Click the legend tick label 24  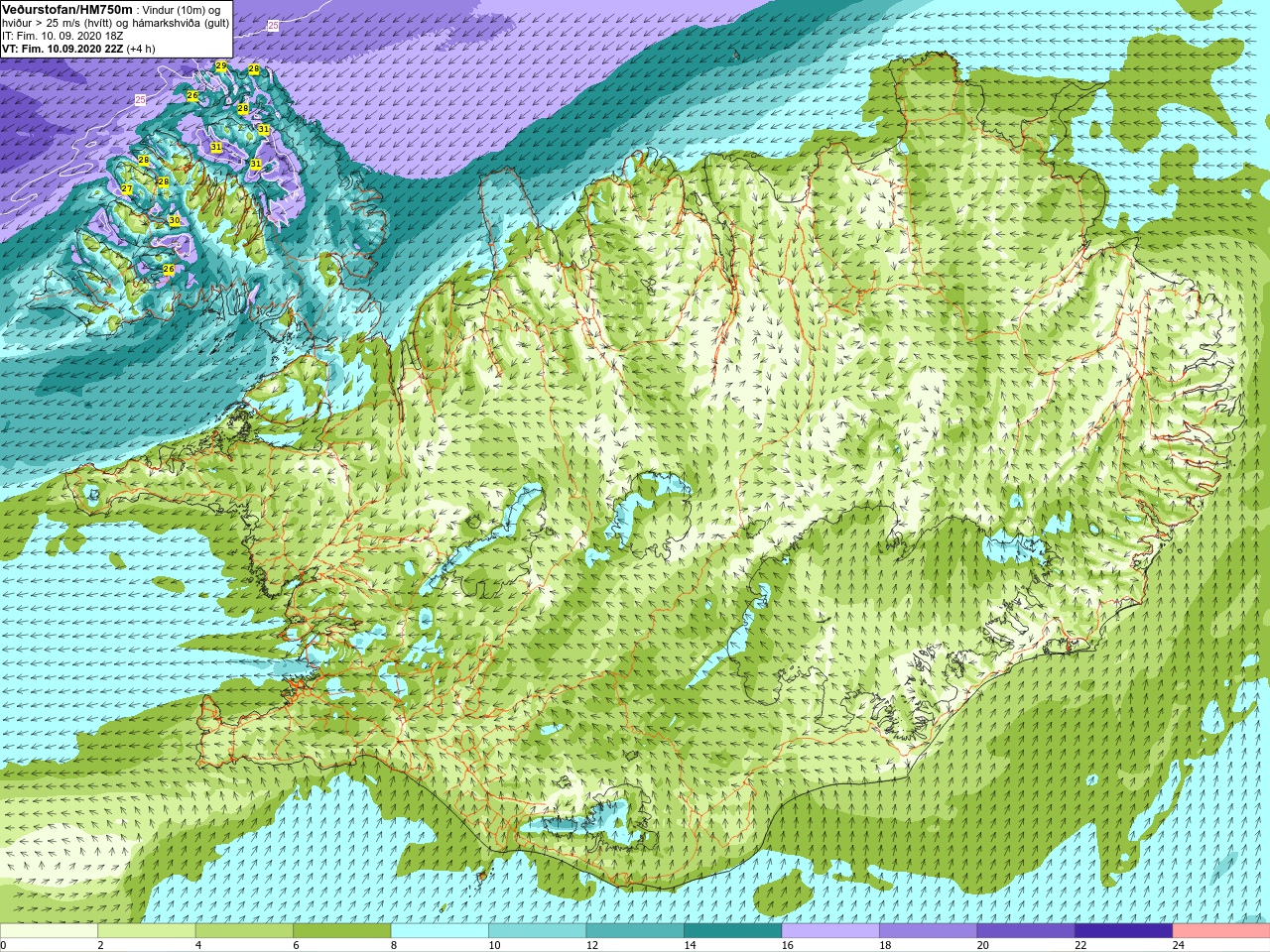(1179, 945)
